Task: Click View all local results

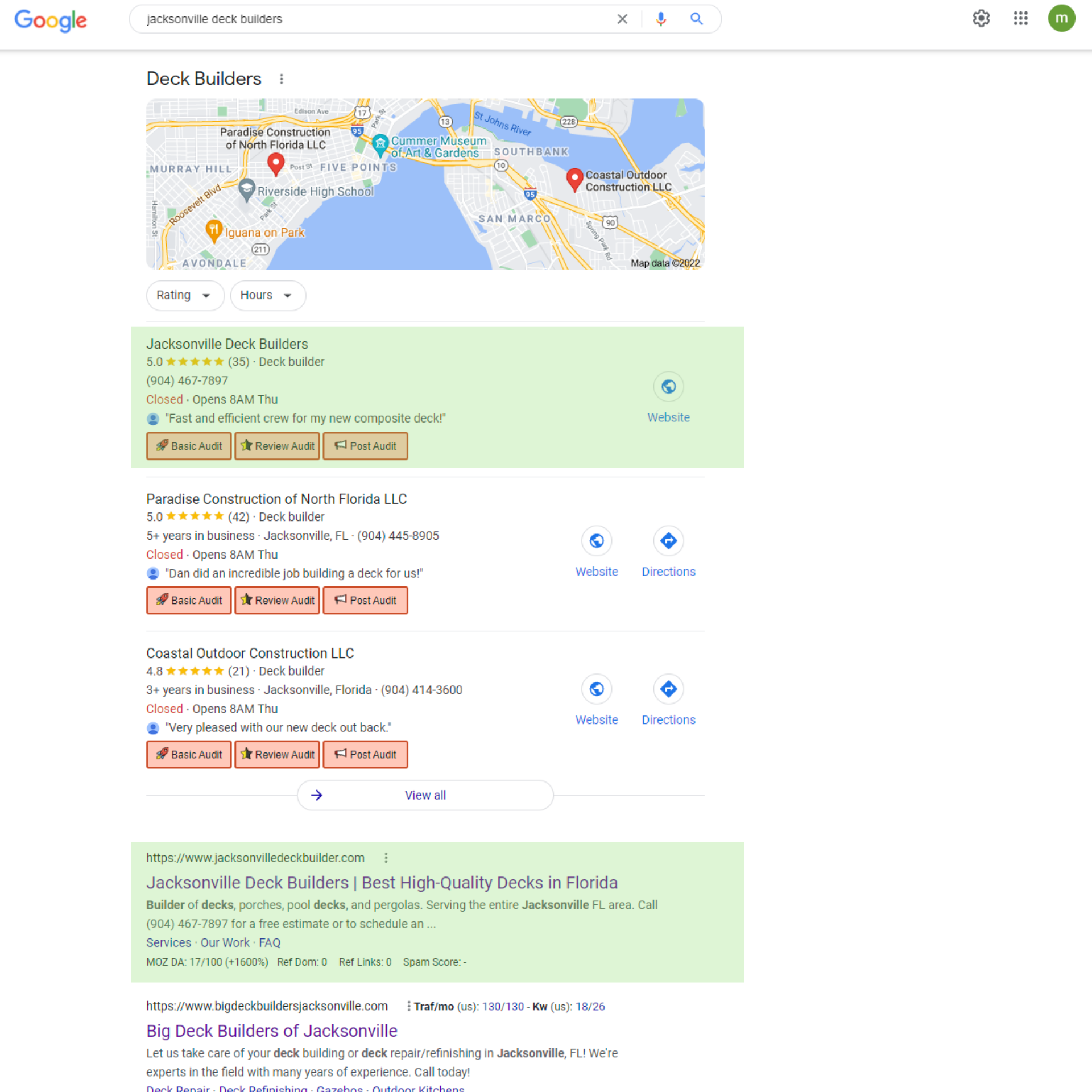Action: coord(425,795)
